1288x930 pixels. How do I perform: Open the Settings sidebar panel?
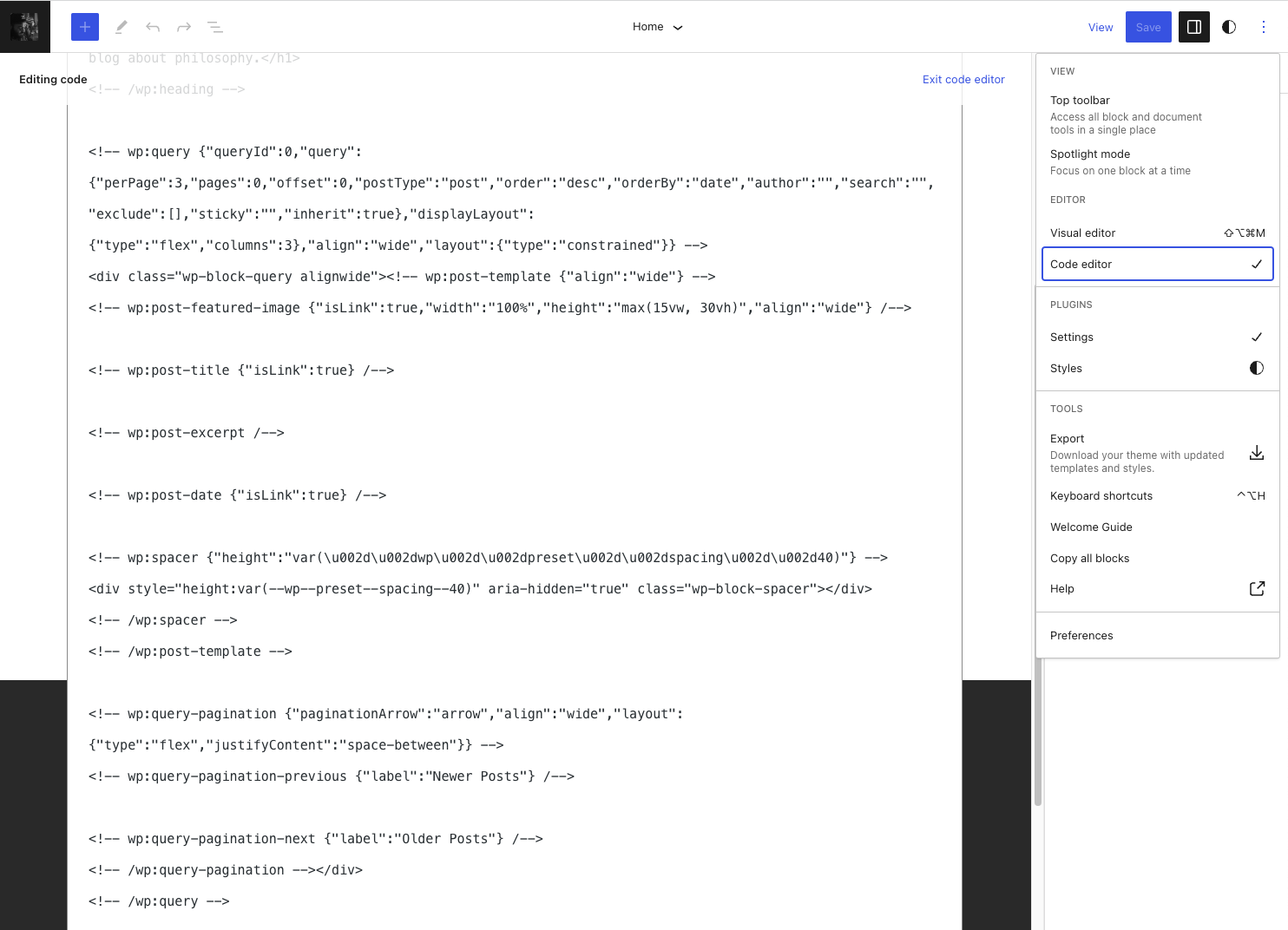(1193, 27)
